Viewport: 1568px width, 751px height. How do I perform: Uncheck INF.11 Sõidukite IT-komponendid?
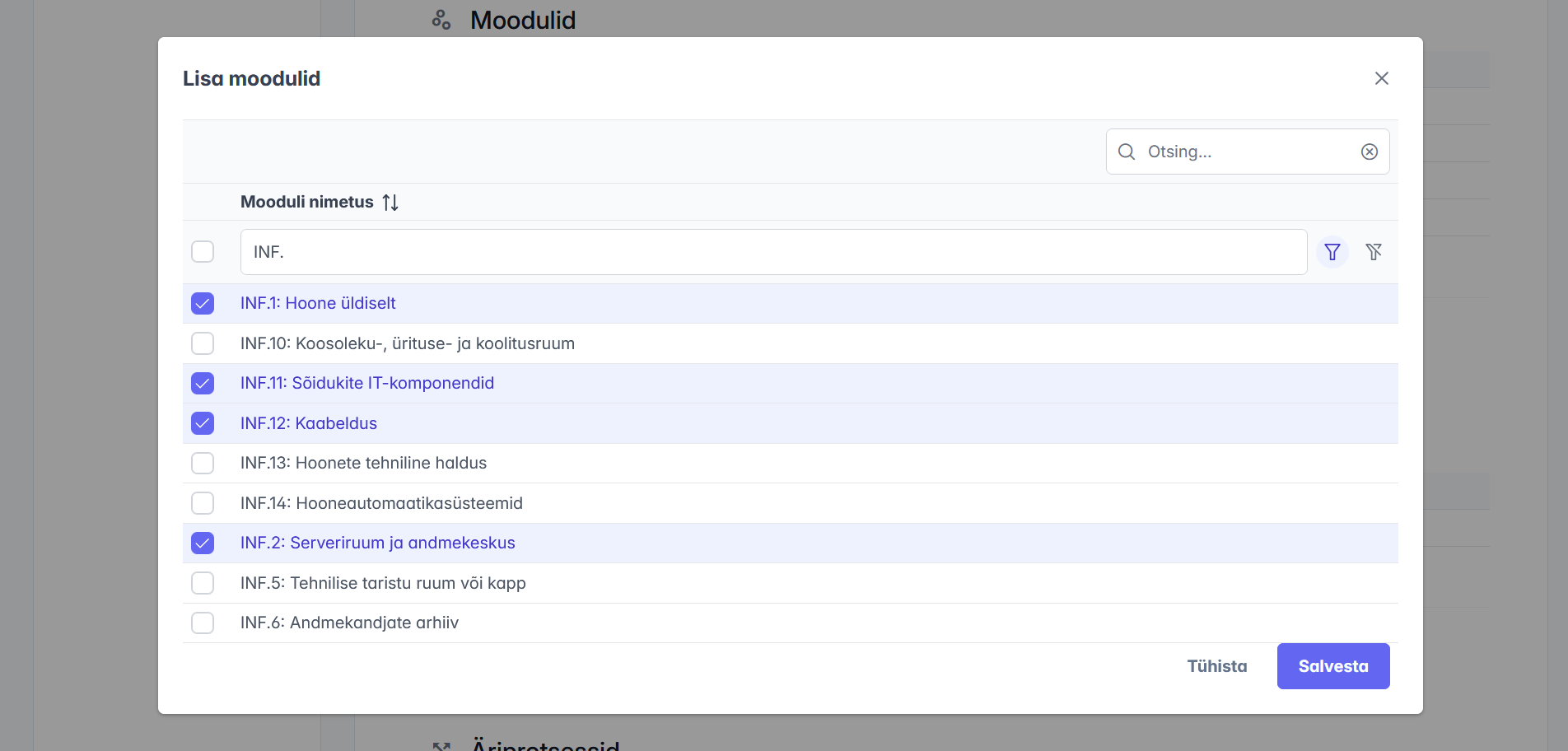[203, 384]
